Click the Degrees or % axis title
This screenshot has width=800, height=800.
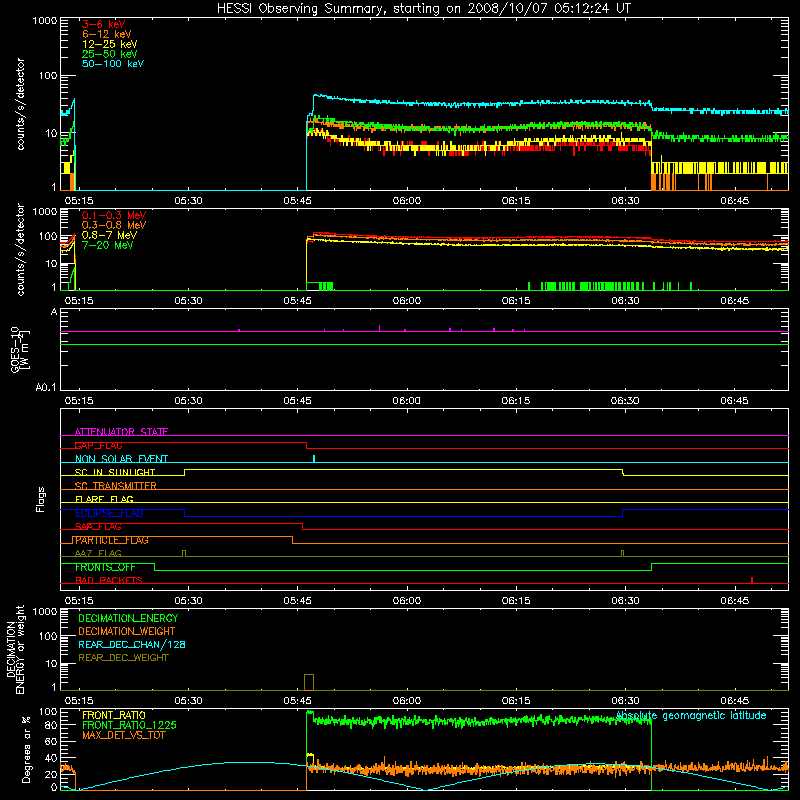[x=26, y=749]
